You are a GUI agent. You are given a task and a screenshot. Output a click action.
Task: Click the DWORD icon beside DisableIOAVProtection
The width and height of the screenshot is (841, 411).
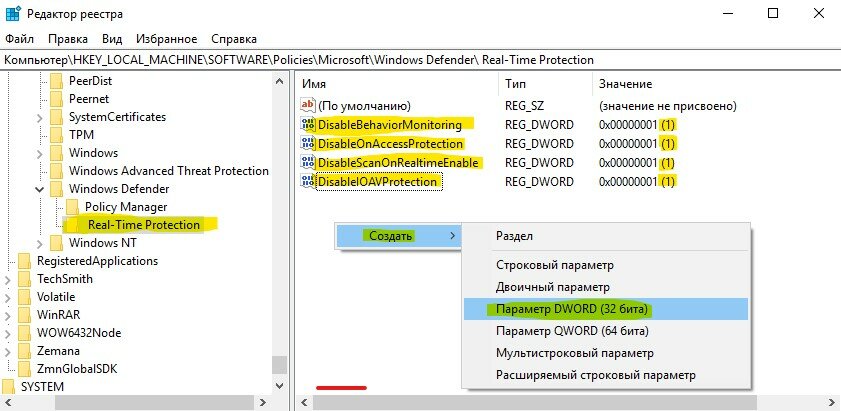click(x=308, y=181)
